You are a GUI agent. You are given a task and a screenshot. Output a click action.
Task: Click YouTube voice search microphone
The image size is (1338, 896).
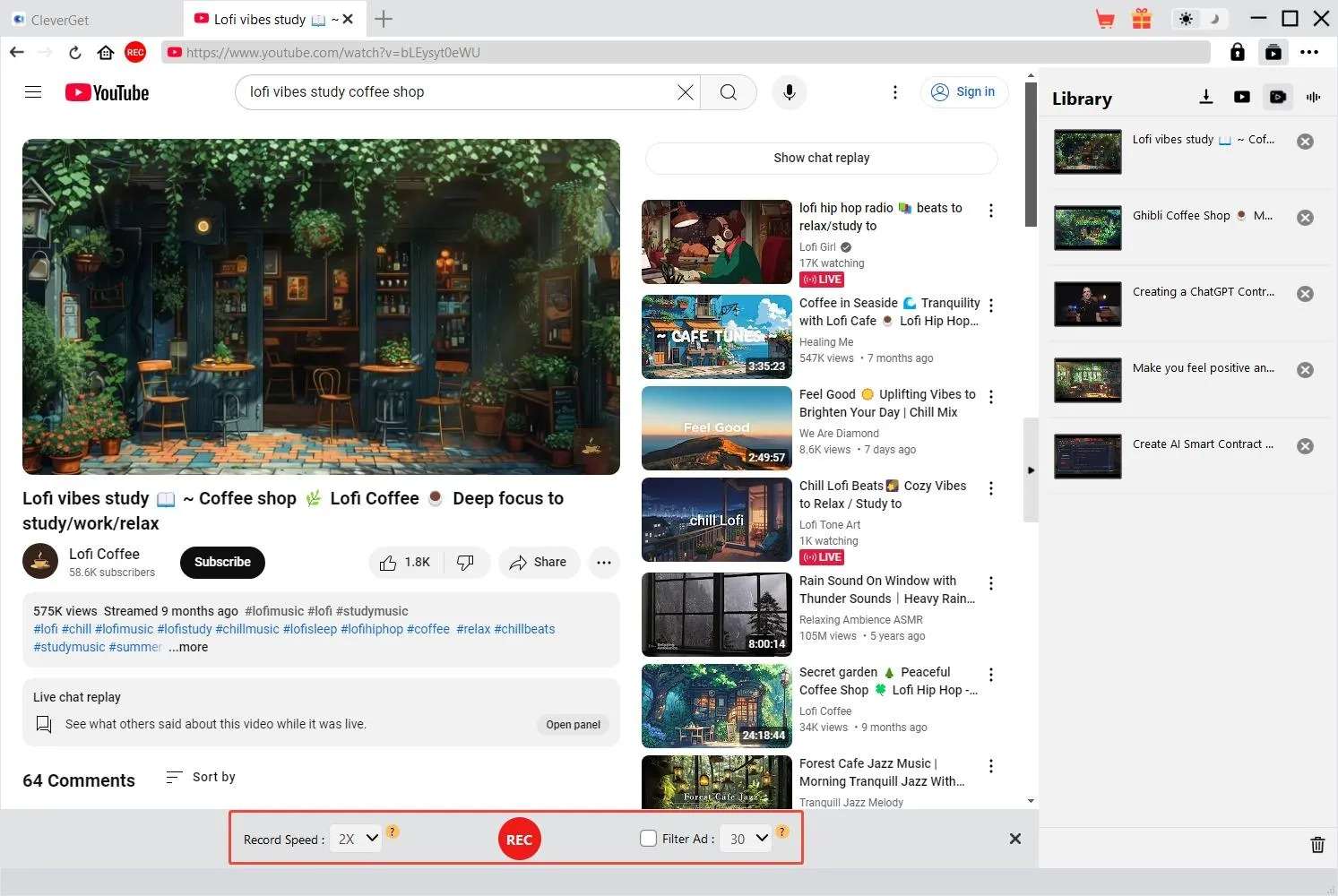coord(789,92)
